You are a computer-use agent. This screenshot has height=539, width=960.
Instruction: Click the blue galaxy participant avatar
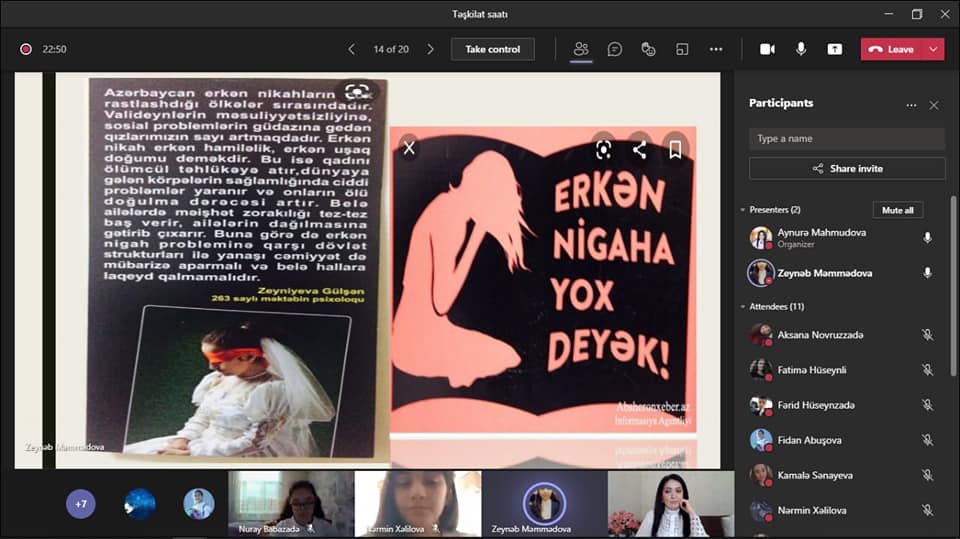[x=140, y=504]
